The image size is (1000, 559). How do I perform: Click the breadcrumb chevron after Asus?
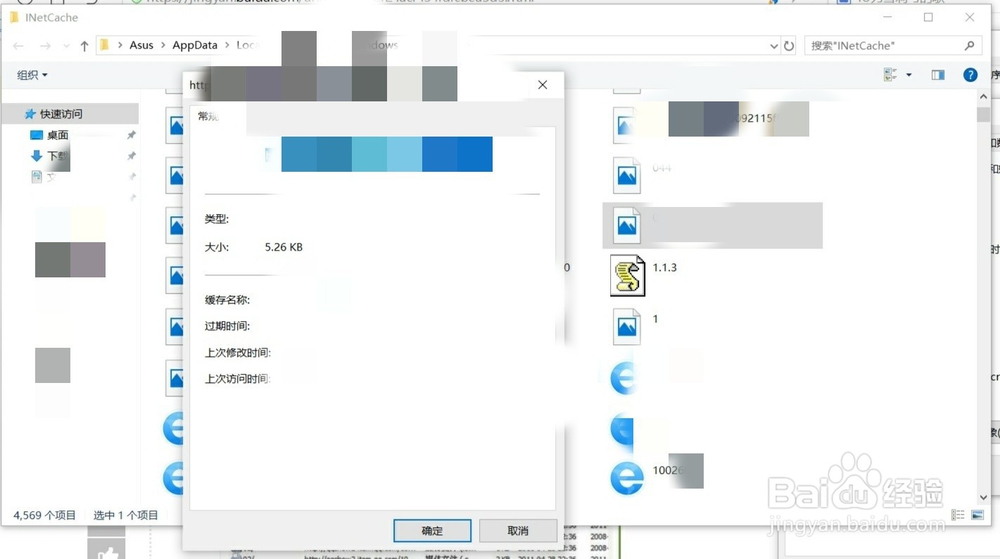click(163, 45)
